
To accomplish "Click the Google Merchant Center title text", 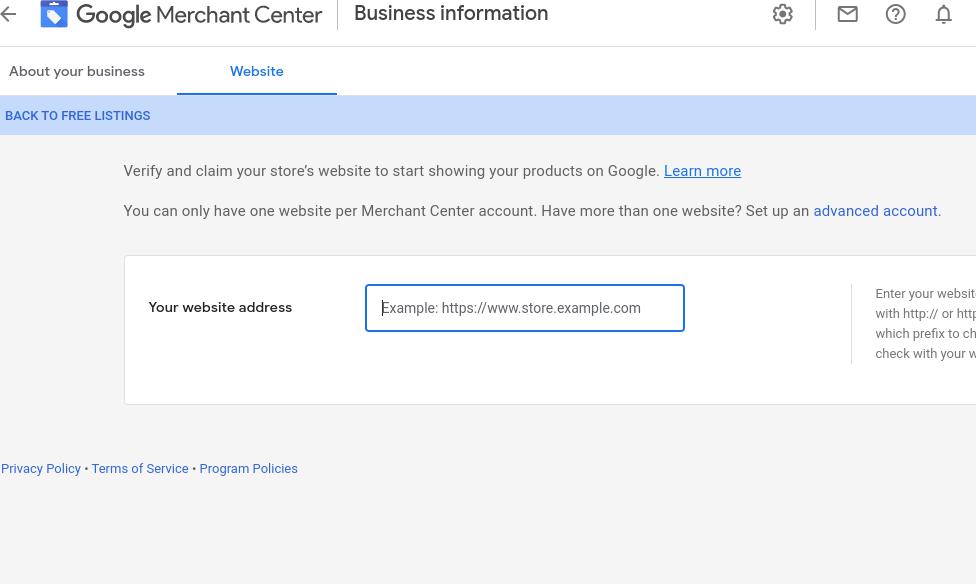I will coord(199,15).
